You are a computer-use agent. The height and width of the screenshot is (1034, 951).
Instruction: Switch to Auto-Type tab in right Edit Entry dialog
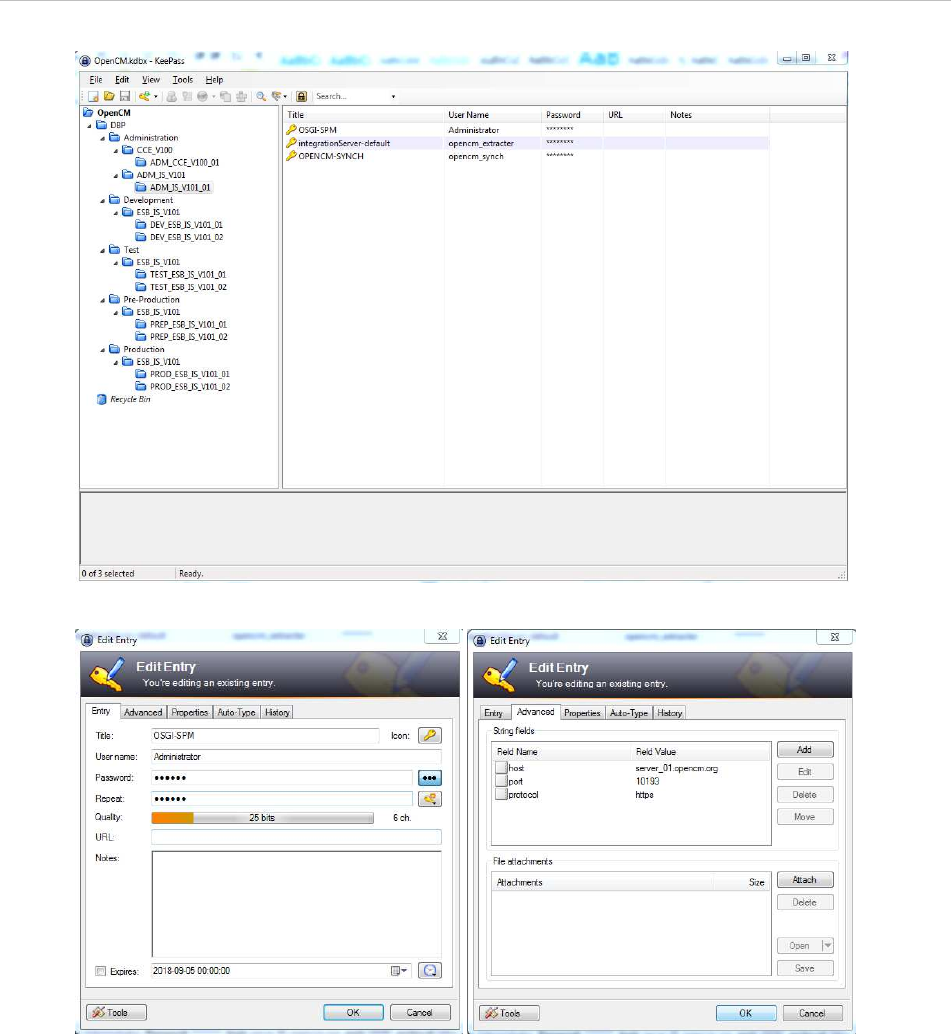point(629,714)
